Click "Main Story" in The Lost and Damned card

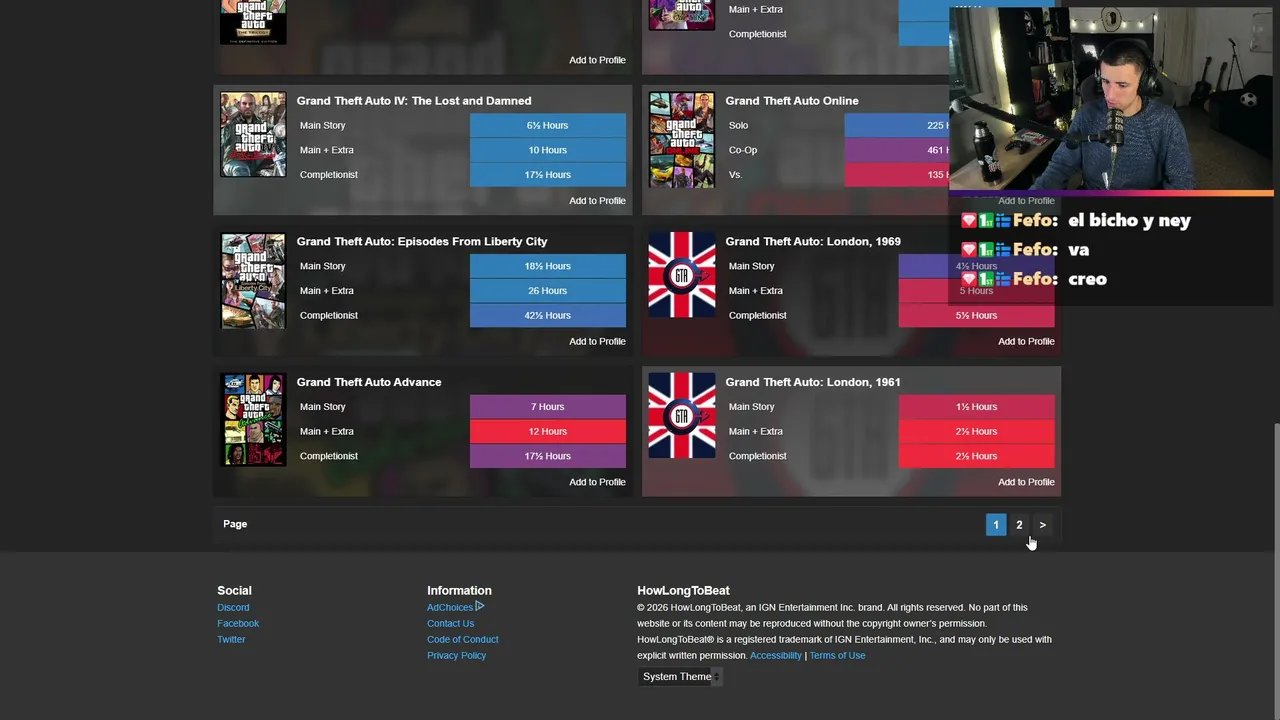[x=322, y=126]
